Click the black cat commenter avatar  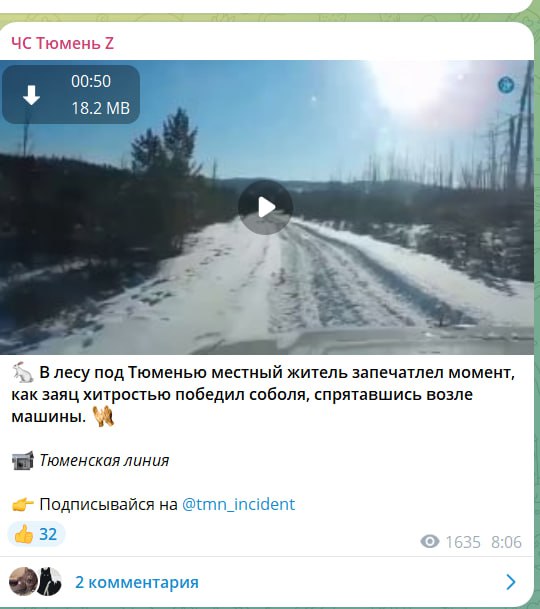click(50, 581)
